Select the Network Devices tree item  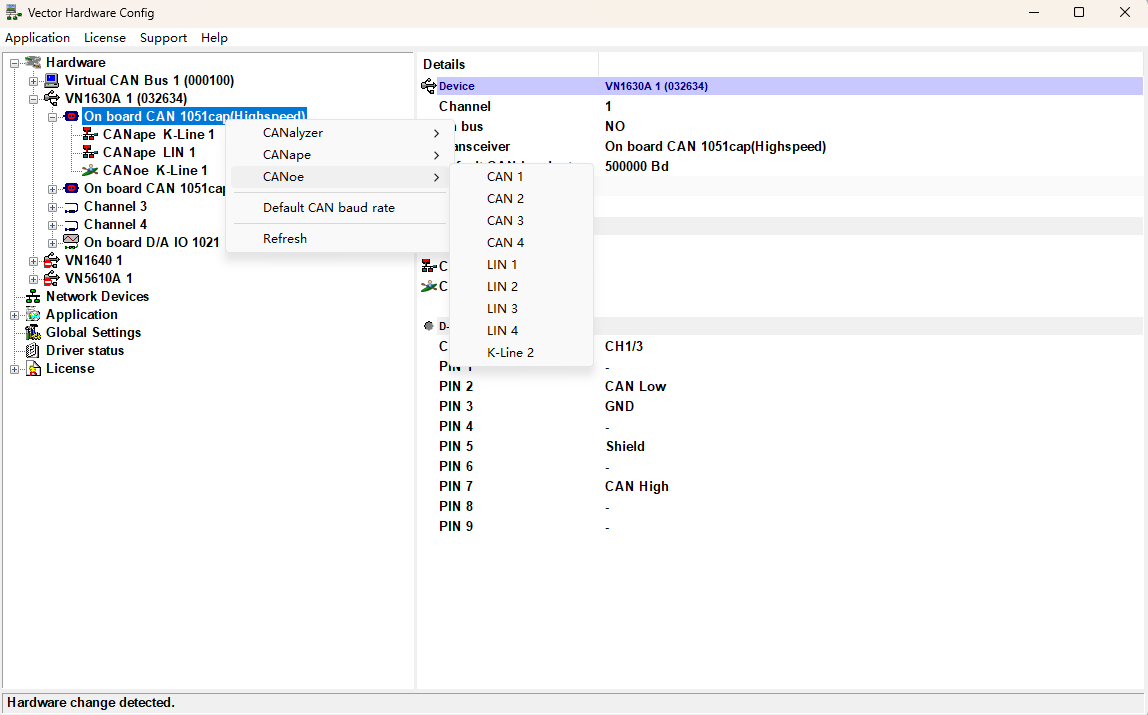(97, 296)
